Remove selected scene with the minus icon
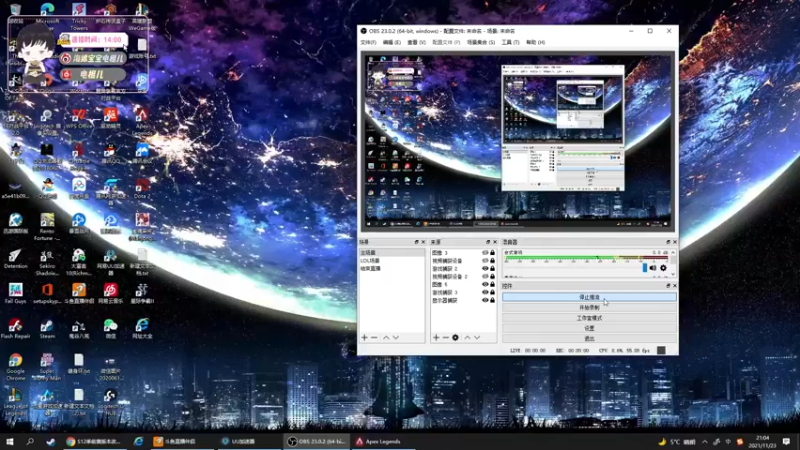 (374, 337)
